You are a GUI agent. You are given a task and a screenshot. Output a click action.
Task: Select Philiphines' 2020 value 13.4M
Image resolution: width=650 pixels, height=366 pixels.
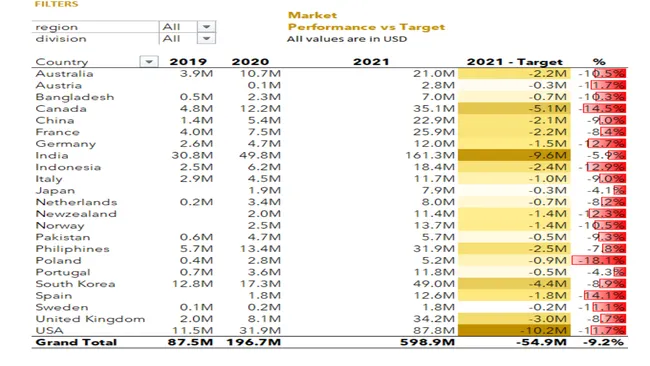pos(260,249)
